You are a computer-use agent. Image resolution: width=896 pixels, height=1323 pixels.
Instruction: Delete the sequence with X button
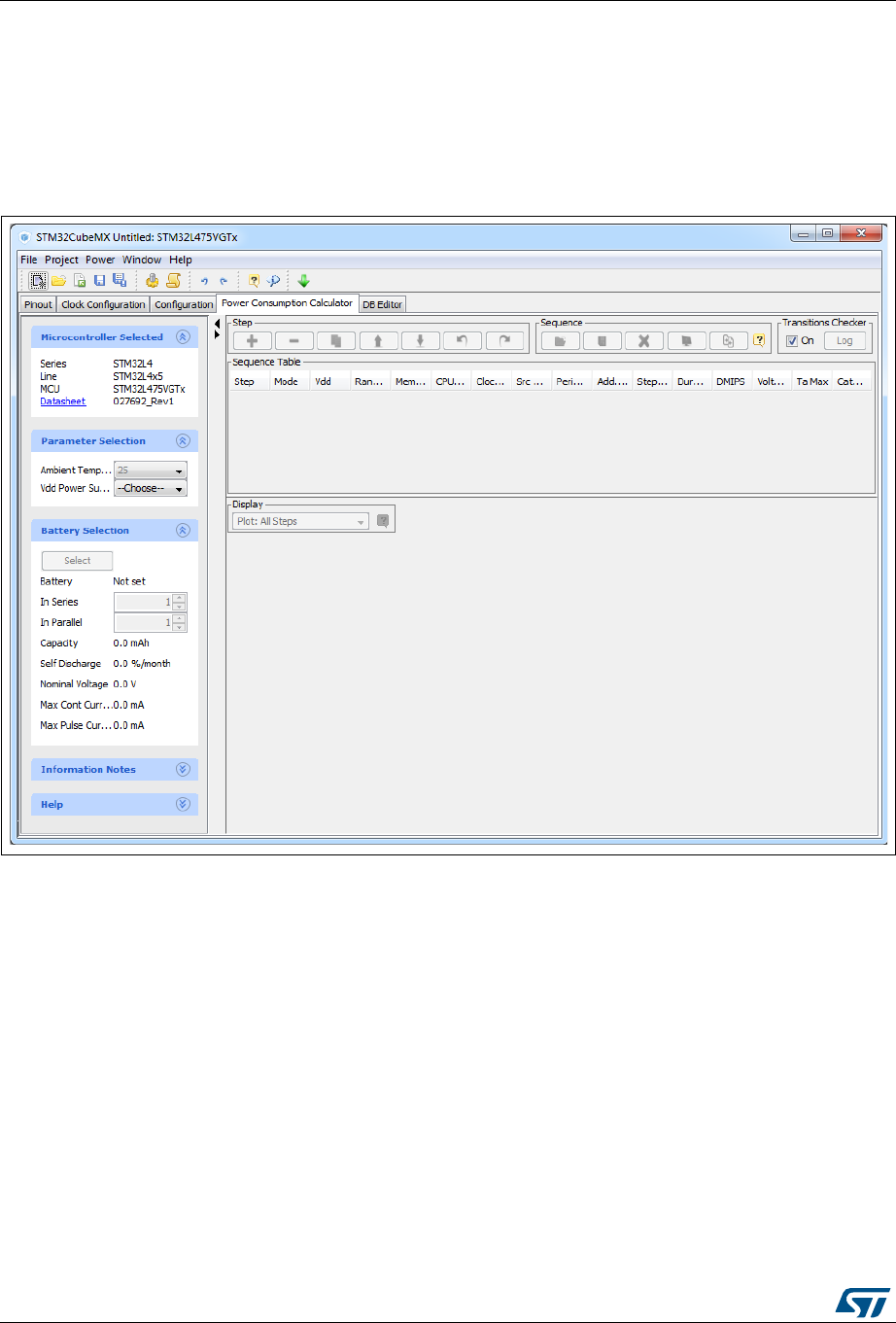pos(644,341)
